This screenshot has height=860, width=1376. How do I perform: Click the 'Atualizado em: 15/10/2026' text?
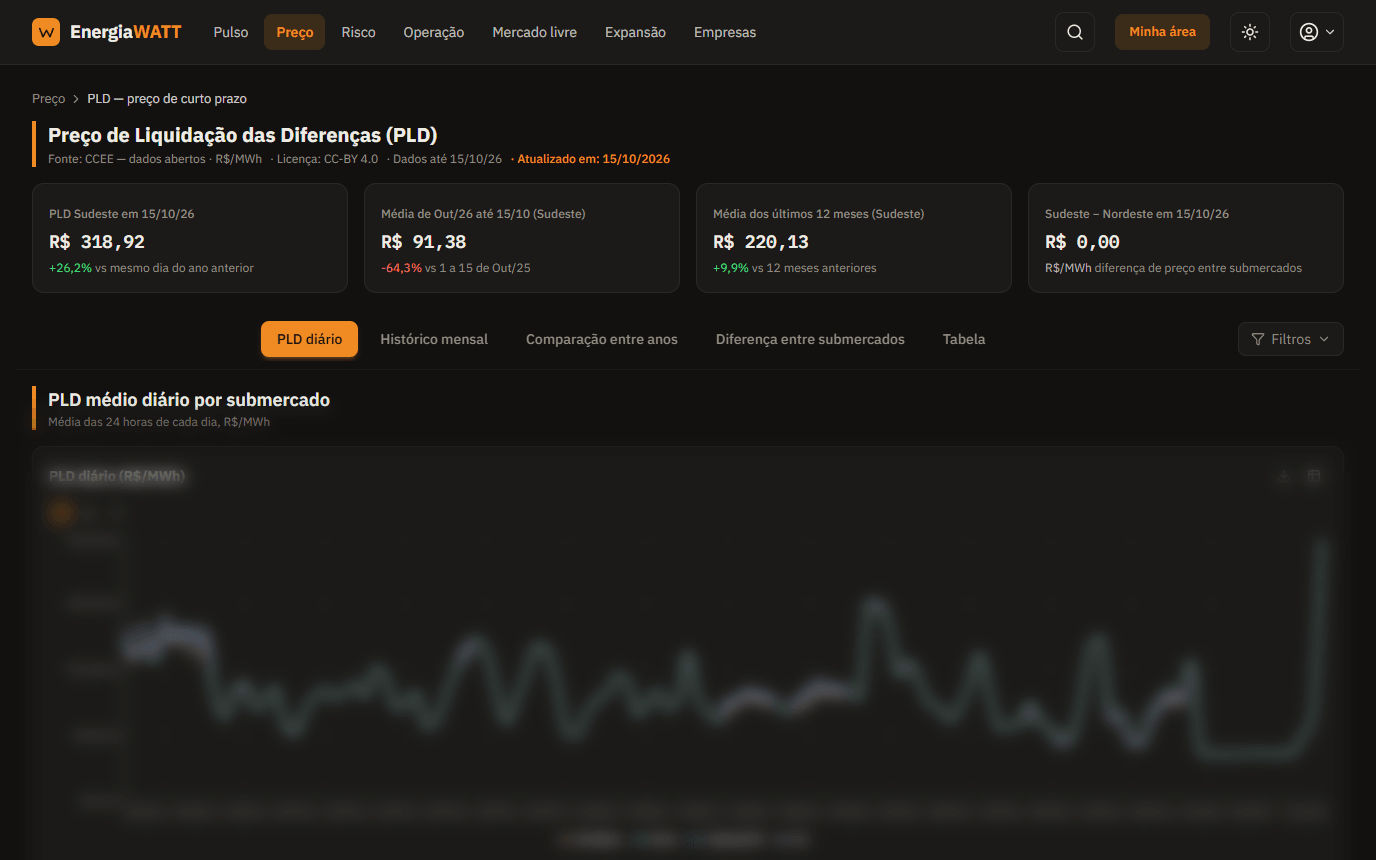(x=593, y=159)
